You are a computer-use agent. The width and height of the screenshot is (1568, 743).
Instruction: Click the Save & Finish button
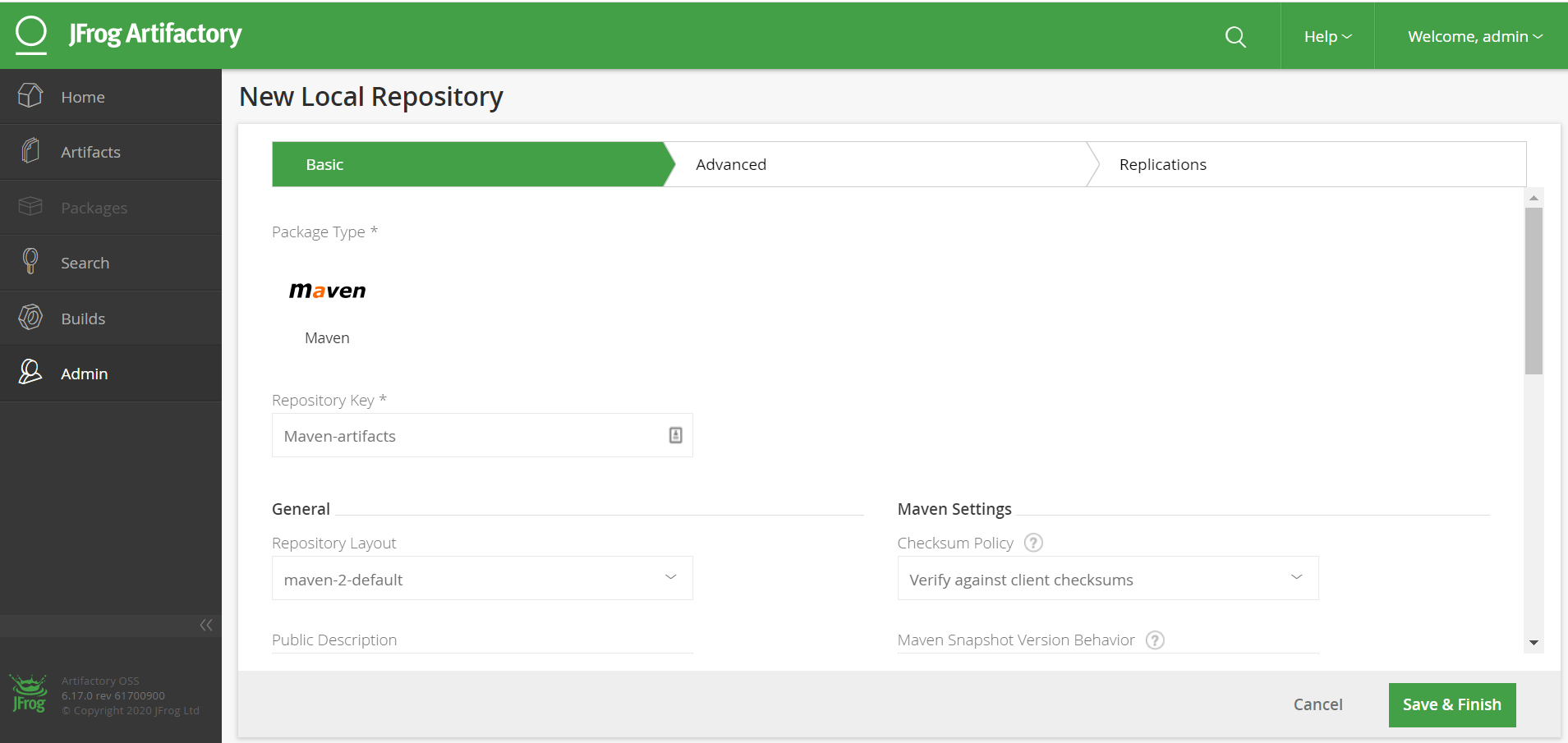1452,704
